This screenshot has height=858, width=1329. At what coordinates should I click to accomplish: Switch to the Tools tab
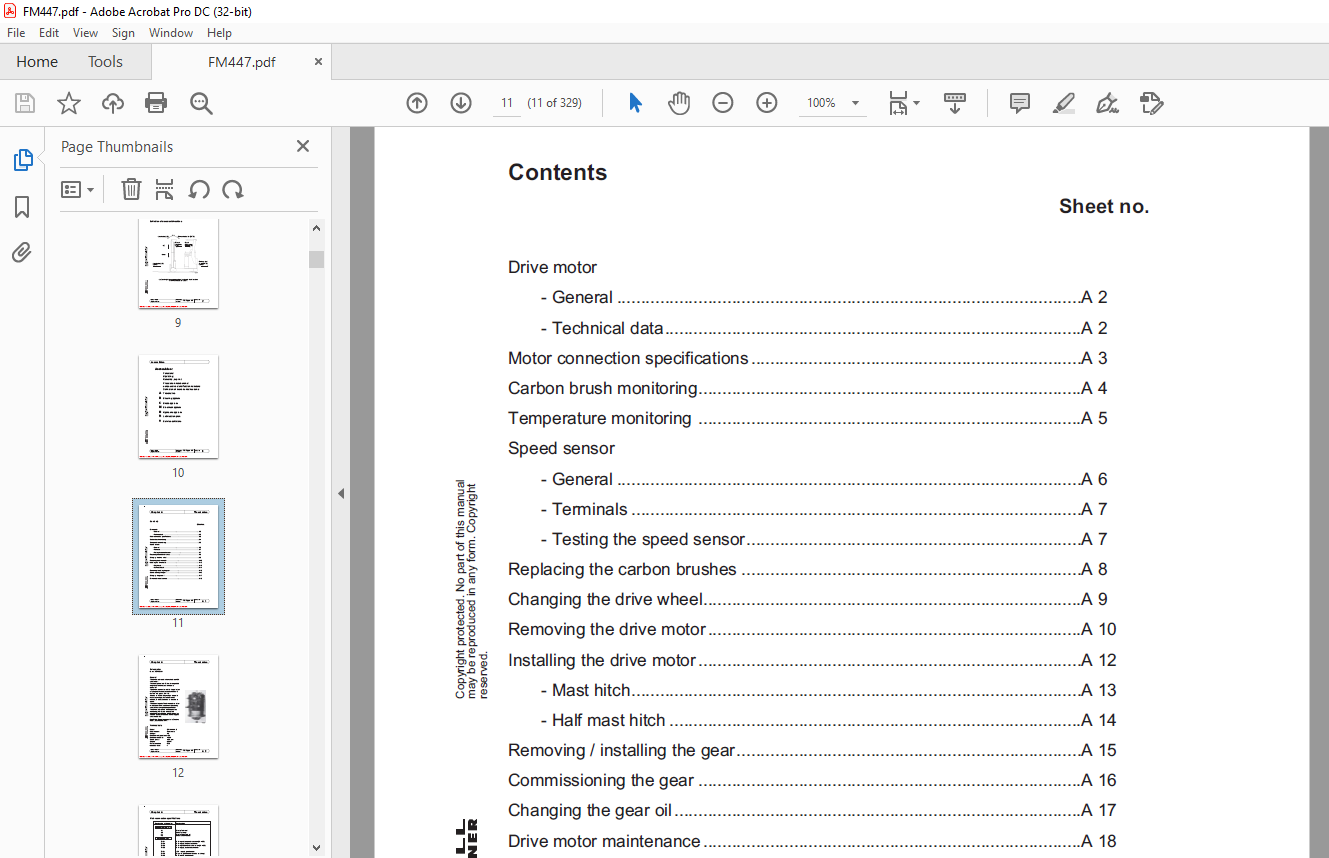(x=105, y=62)
